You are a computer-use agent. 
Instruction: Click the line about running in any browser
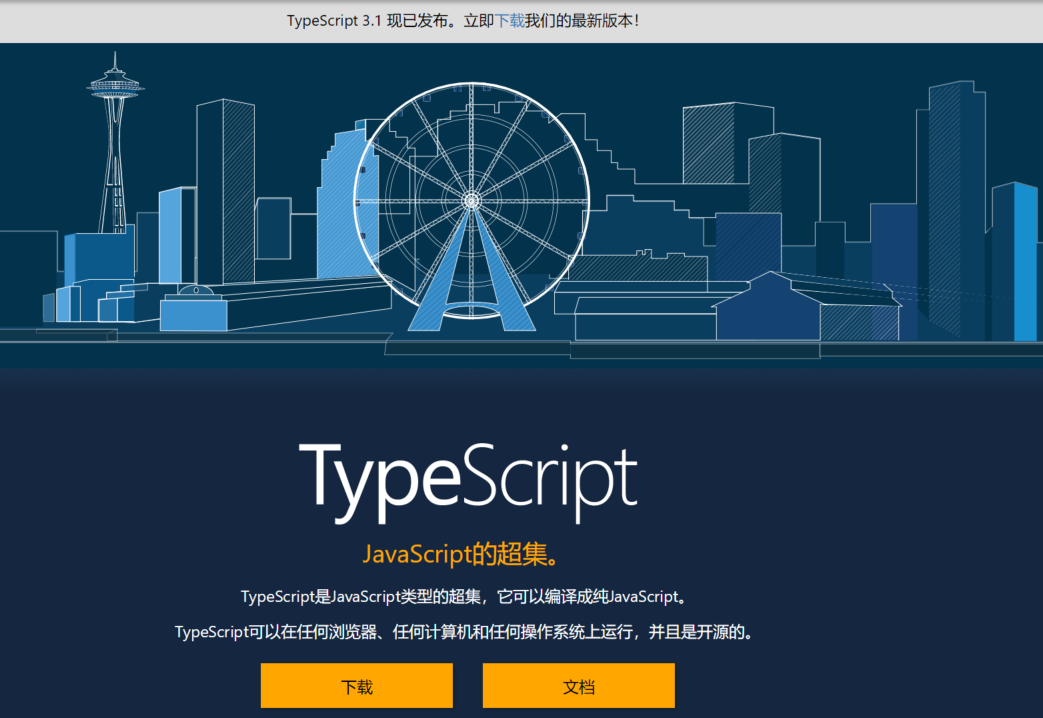coord(465,631)
